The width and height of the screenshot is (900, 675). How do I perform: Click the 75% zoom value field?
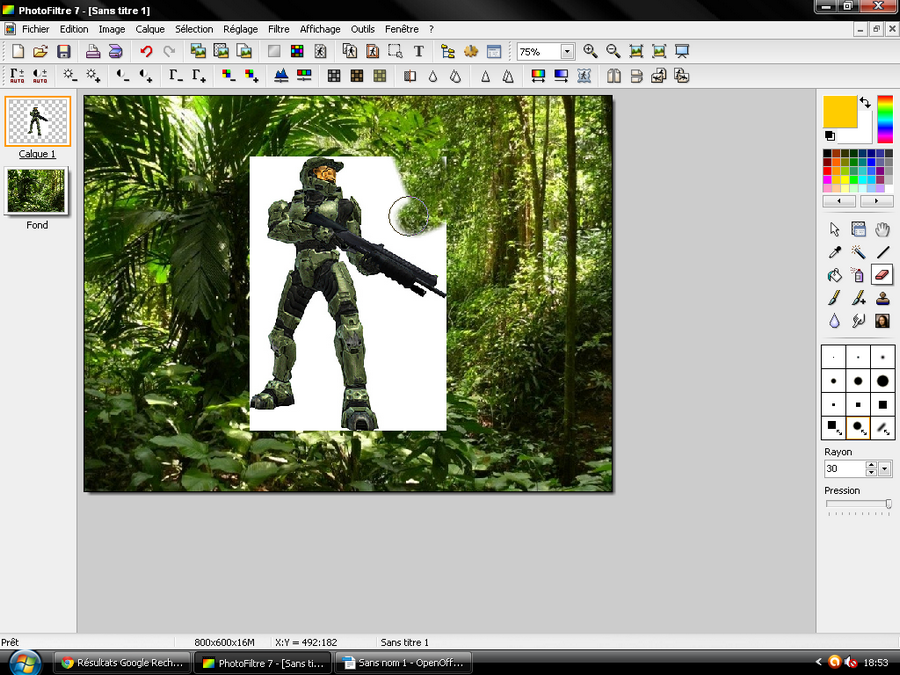click(x=538, y=52)
